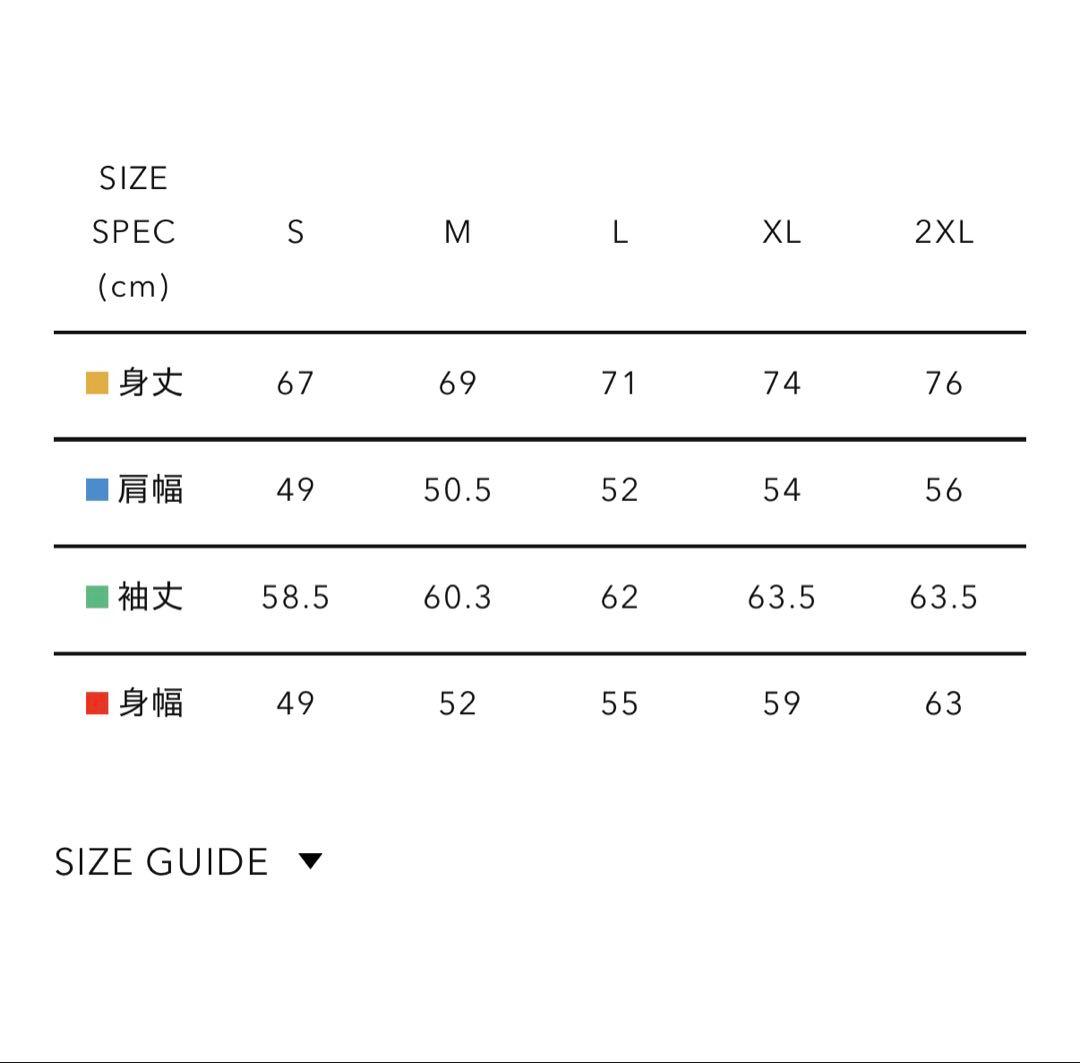This screenshot has height=1063, width=1080.
Task: Click the 60.3 sleeve length value
Action: pos(457,597)
